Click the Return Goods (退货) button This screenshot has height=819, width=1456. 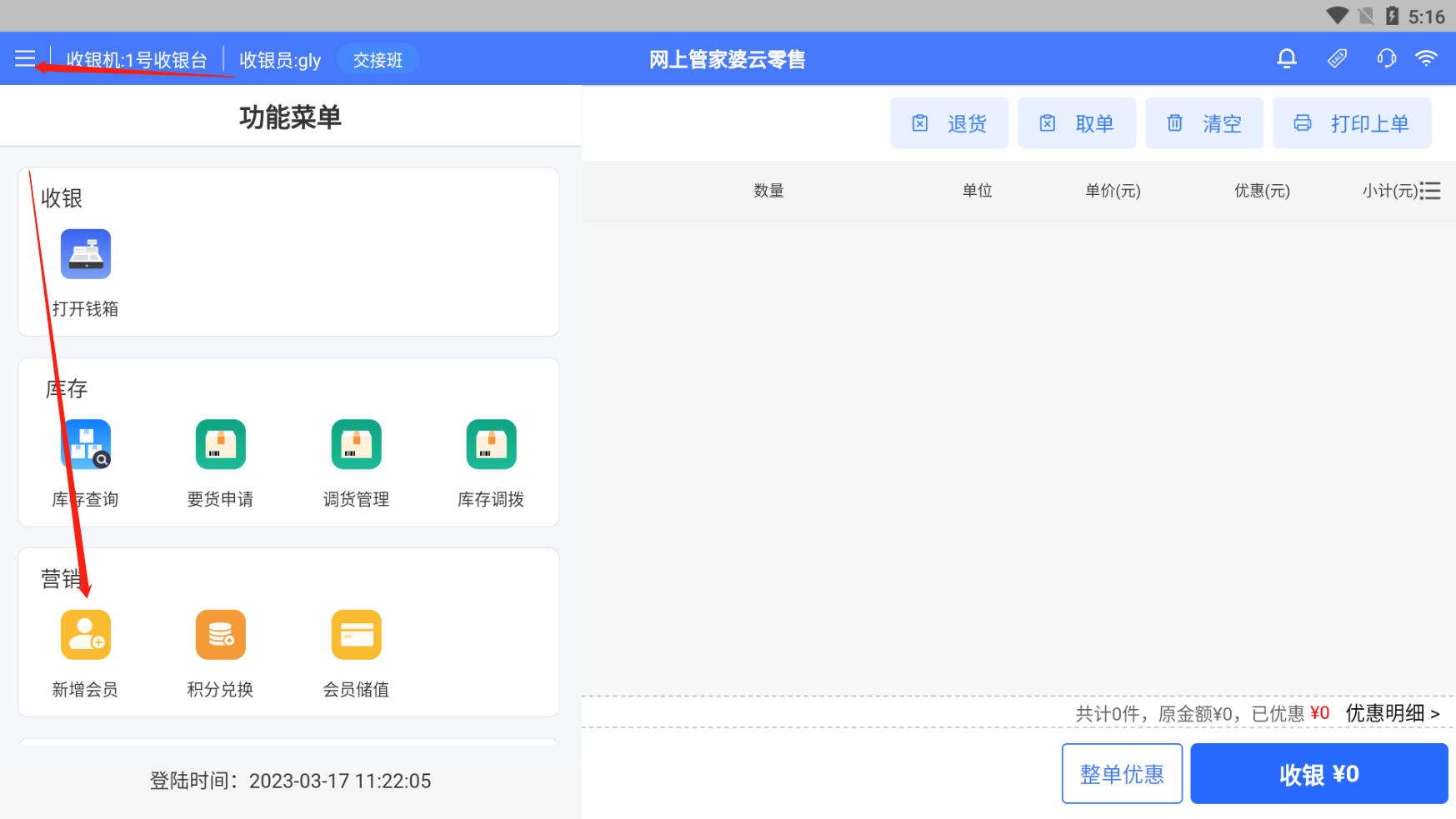pyautogui.click(x=949, y=123)
